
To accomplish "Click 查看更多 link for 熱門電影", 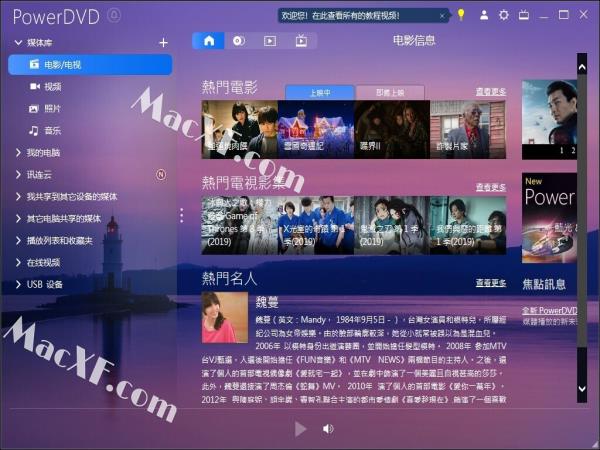I will click(491, 91).
